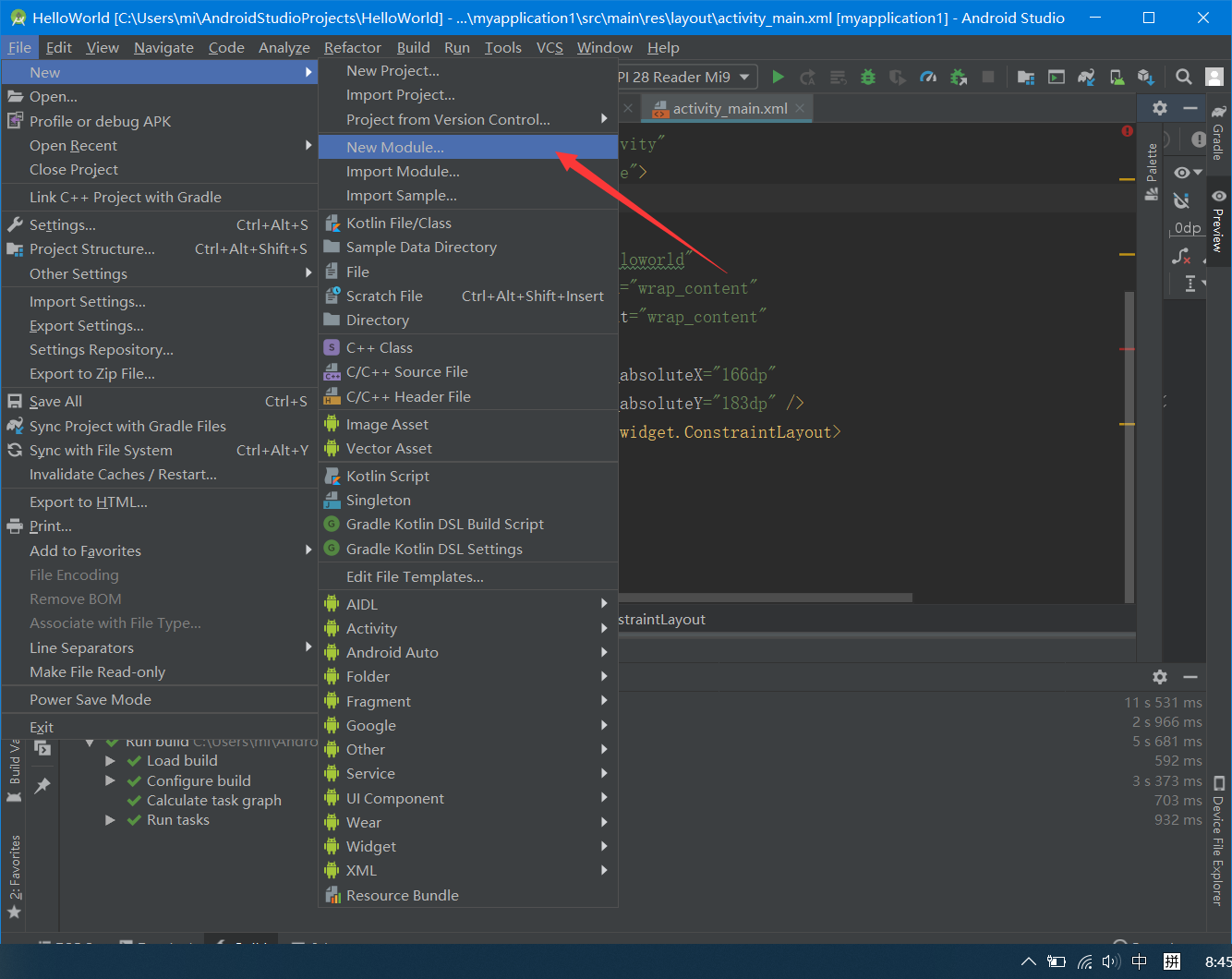
Task: Click Edit File Templates...
Action: [x=468, y=576]
